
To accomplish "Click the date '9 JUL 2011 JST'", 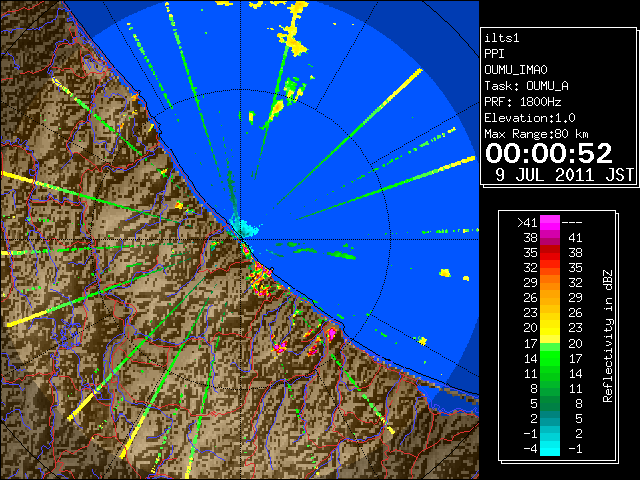I will 564,175.
